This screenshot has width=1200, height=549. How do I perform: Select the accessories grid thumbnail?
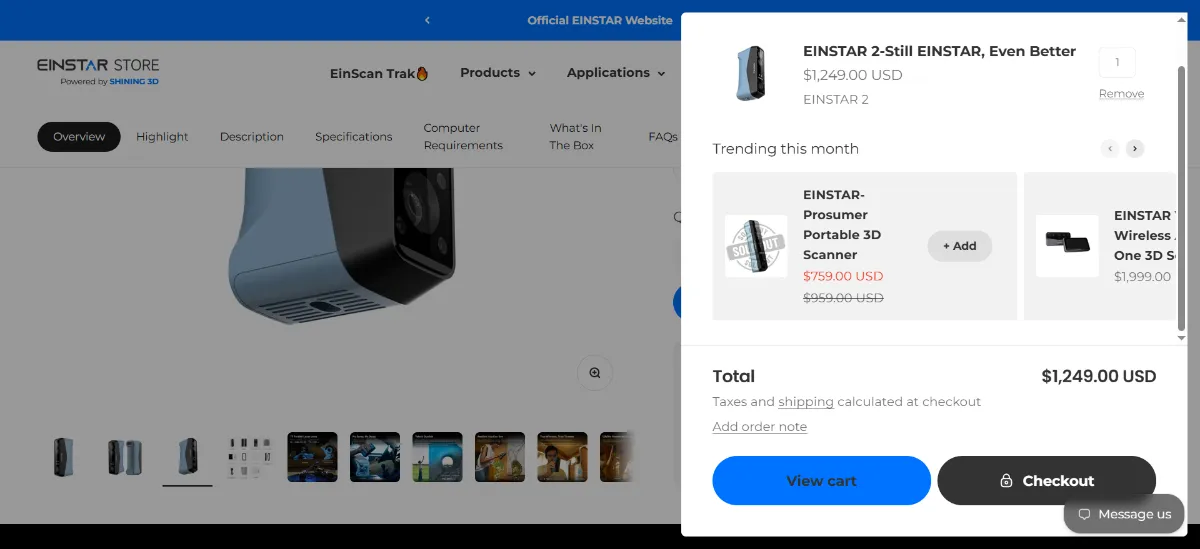click(x=250, y=457)
